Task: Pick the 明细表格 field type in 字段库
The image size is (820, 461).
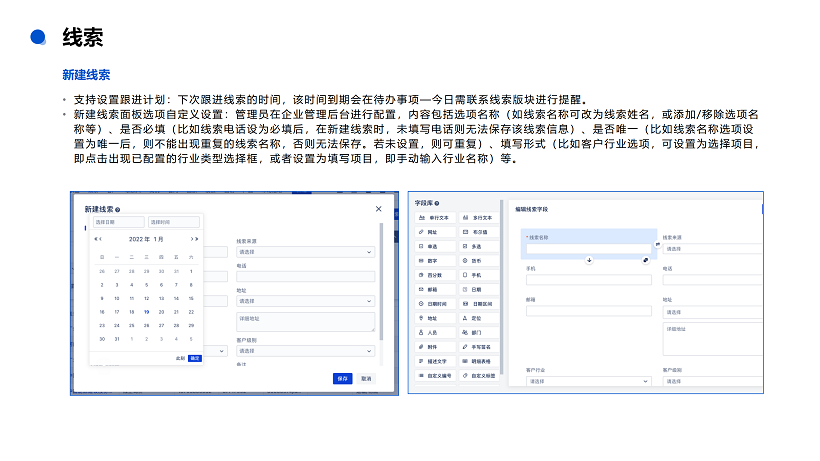Action: tap(479, 361)
